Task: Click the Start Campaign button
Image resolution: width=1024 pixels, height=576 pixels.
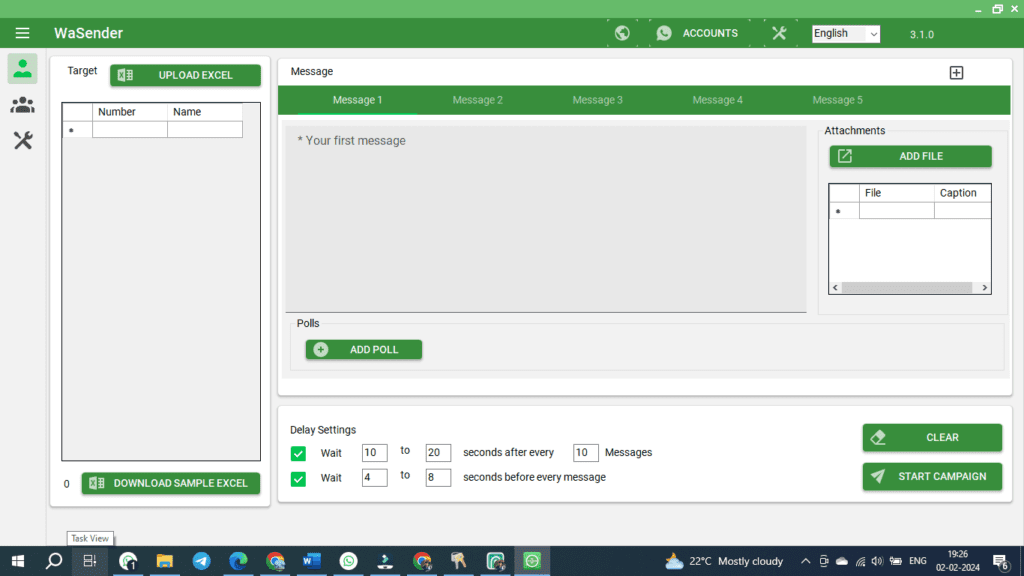Action: pyautogui.click(x=932, y=477)
